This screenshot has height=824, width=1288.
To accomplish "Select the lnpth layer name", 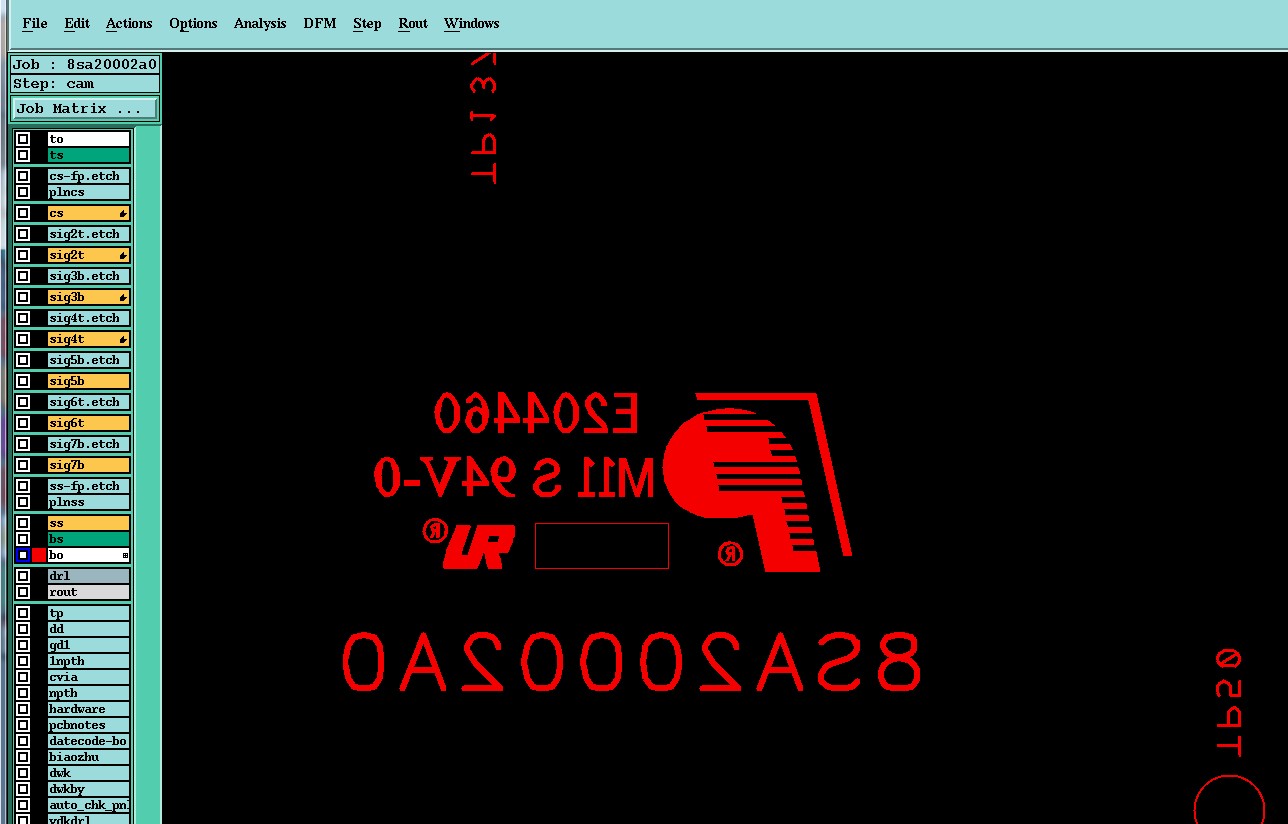I will (89, 661).
